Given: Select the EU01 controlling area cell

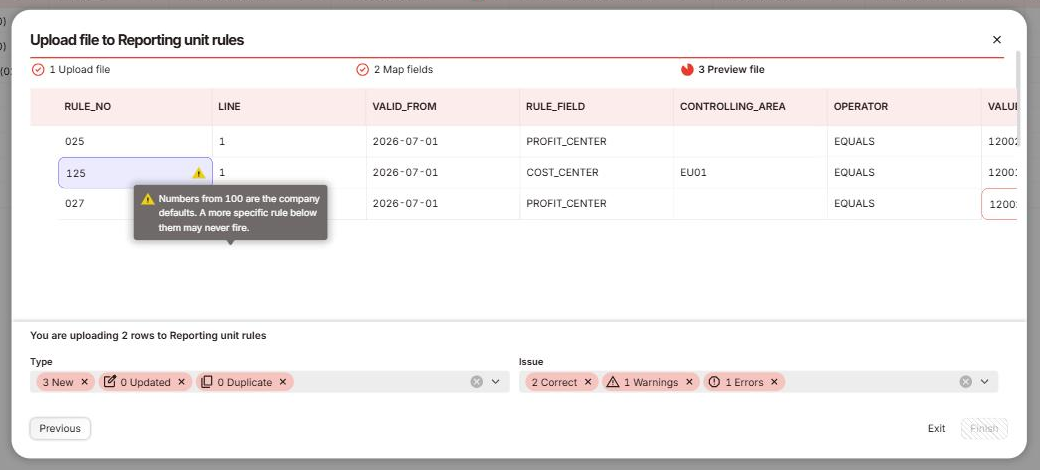Looking at the screenshot, I should point(751,173).
